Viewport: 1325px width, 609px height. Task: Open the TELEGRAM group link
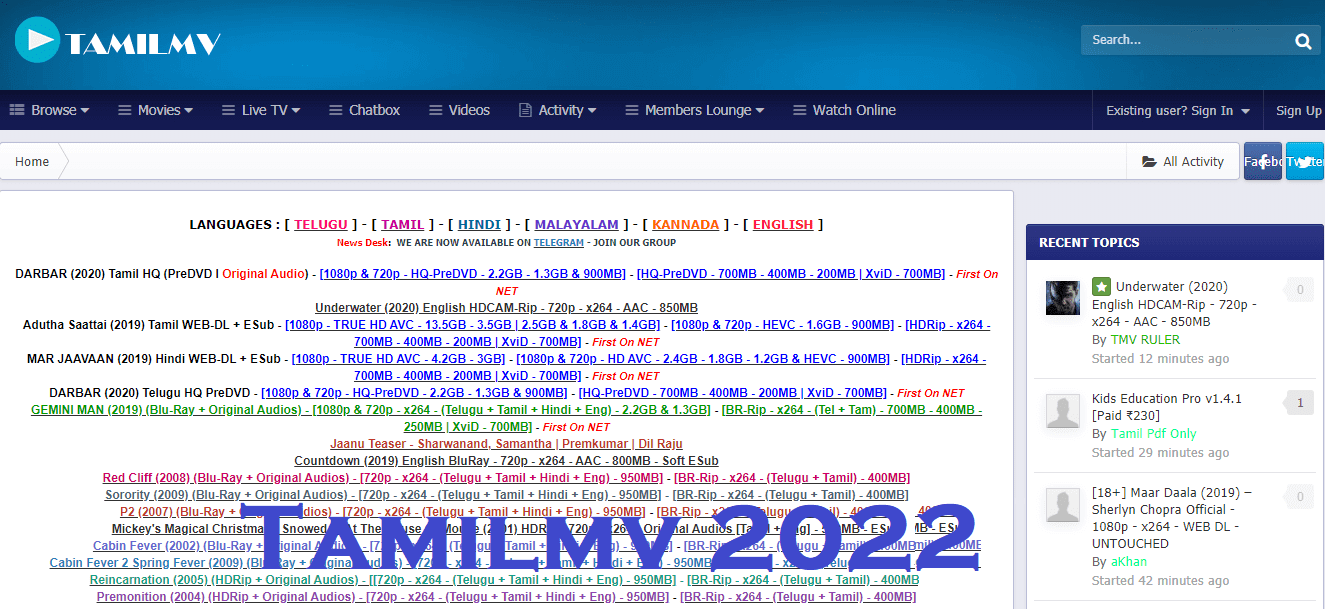tap(559, 242)
